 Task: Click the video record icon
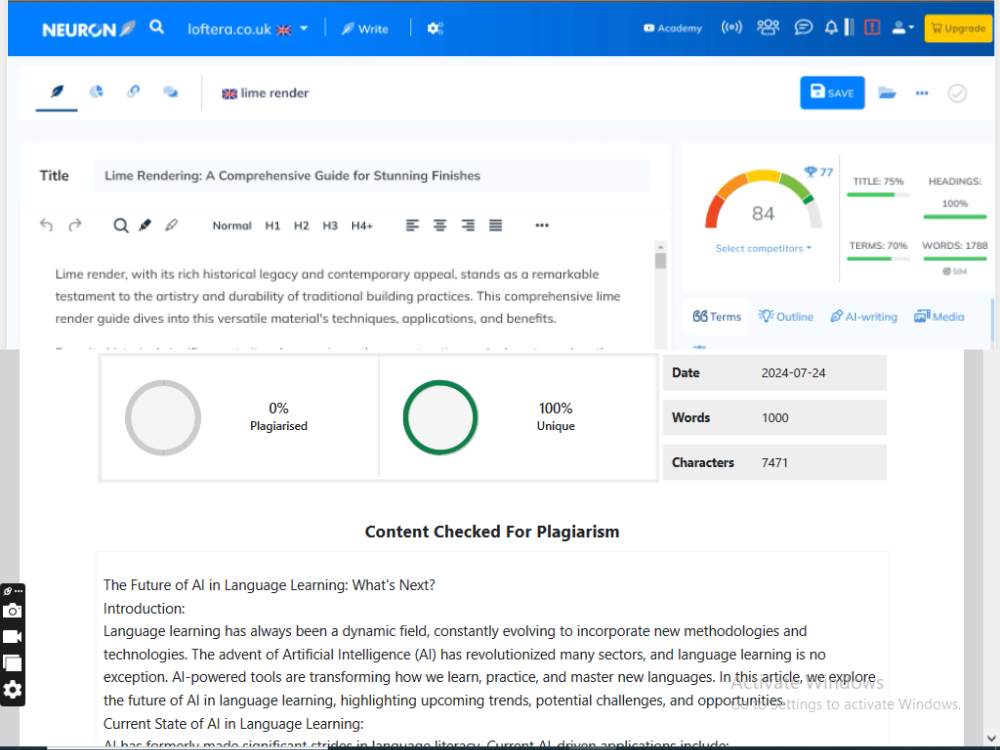(x=12, y=637)
